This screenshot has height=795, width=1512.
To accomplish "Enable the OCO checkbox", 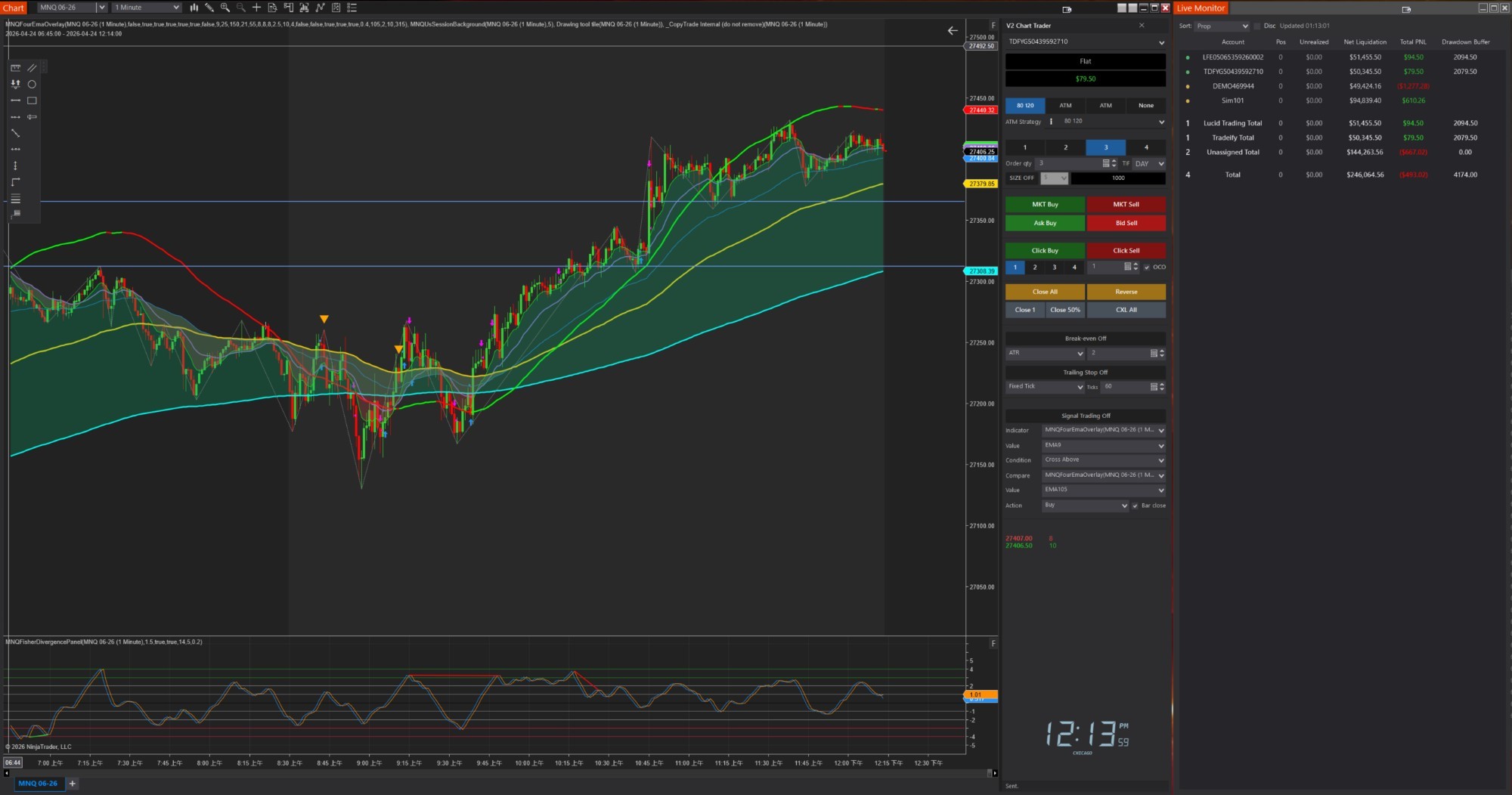I will [1147, 267].
